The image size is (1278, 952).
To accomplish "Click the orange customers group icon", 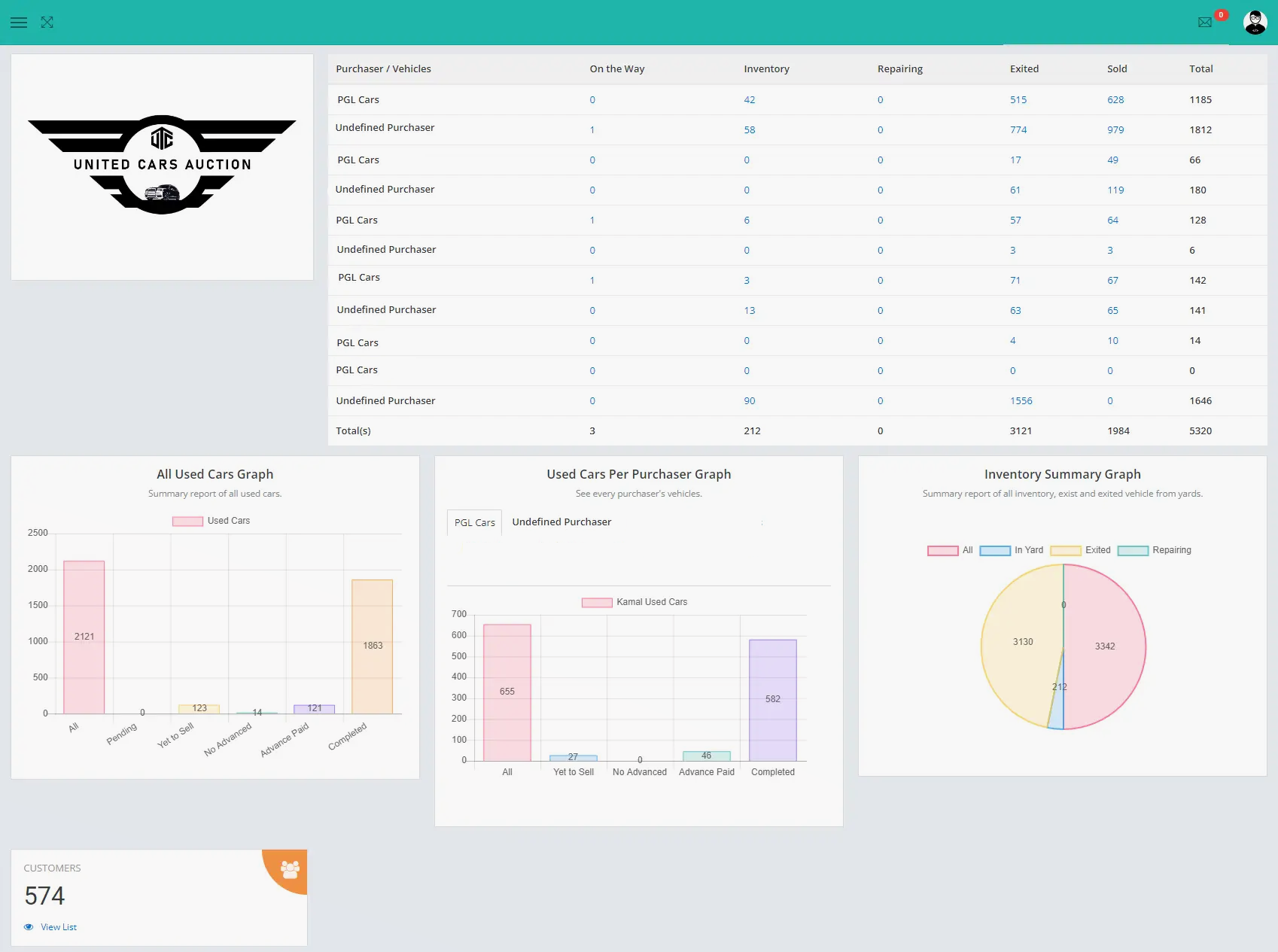I will coord(290,869).
